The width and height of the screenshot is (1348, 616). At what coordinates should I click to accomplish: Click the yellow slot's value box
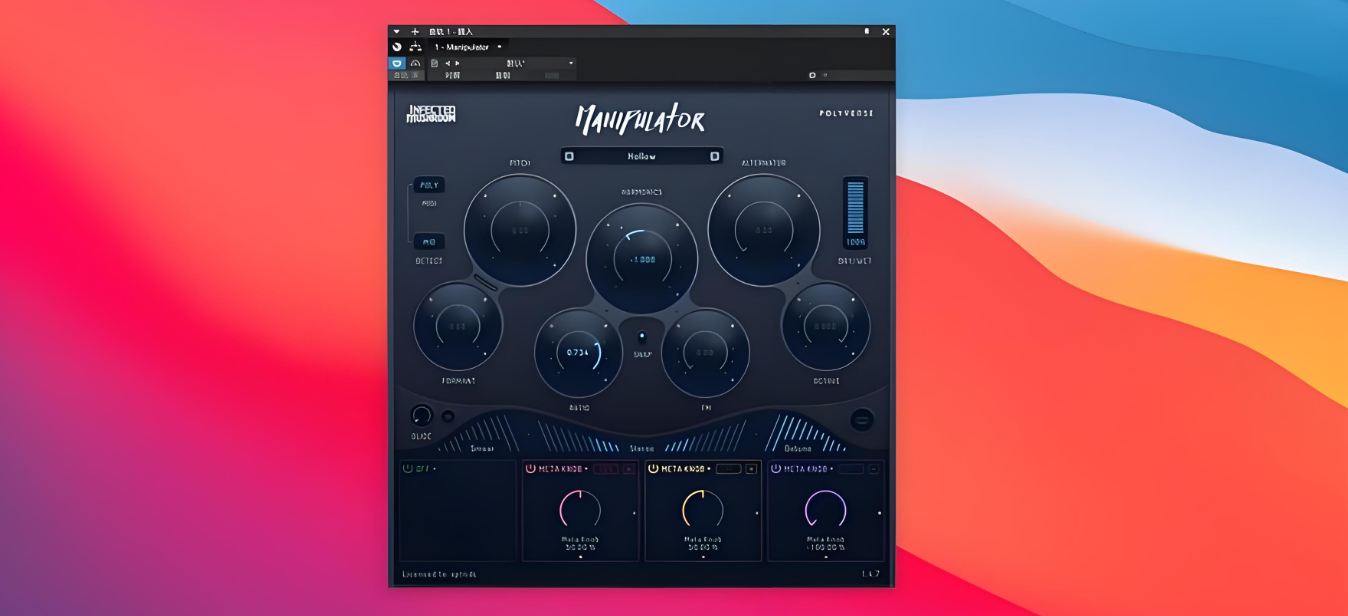tap(729, 468)
